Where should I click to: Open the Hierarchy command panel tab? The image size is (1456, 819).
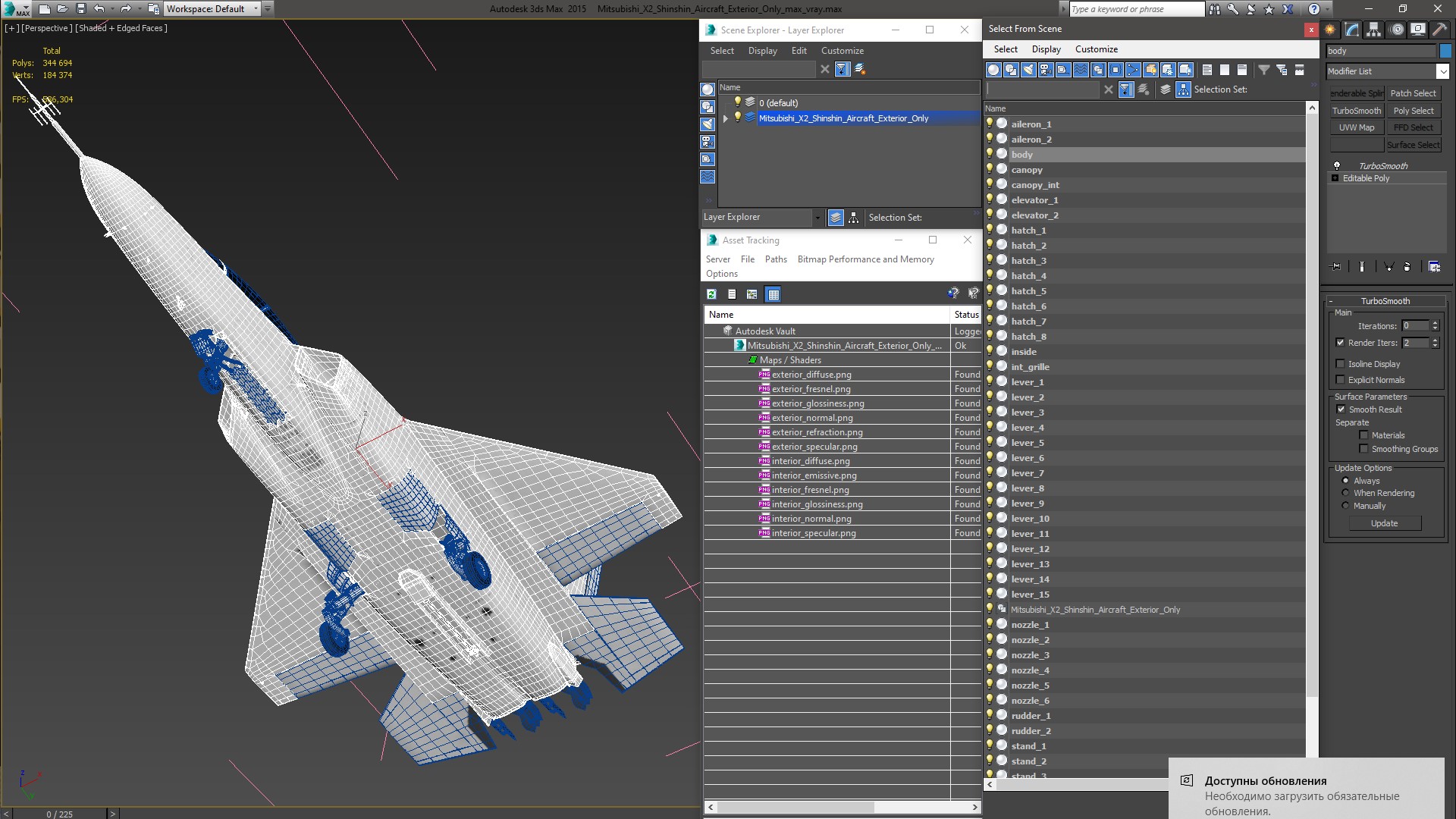click(x=1373, y=30)
